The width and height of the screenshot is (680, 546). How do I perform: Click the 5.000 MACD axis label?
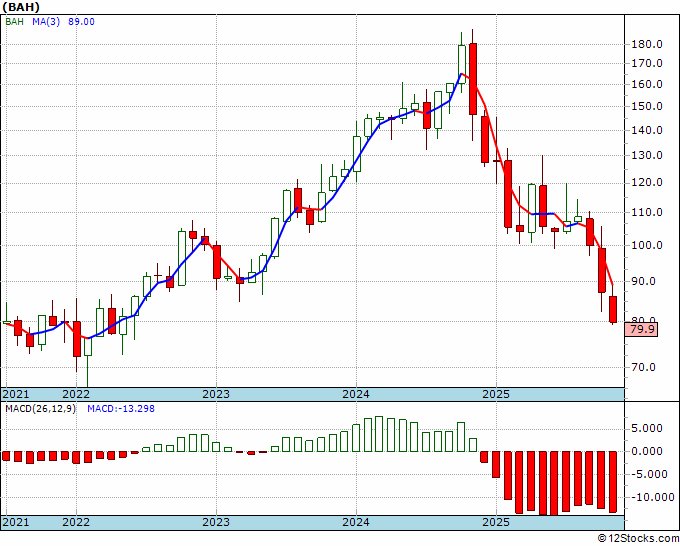649,428
